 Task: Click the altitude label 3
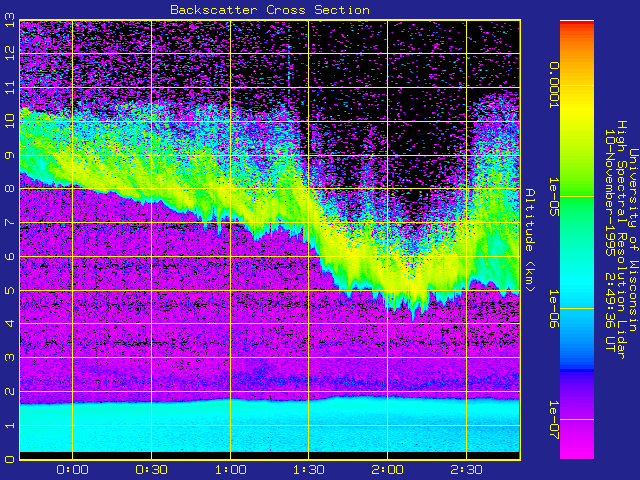click(9, 358)
